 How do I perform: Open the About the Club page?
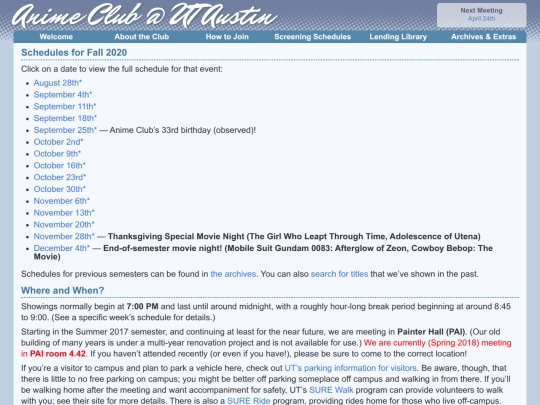142,37
